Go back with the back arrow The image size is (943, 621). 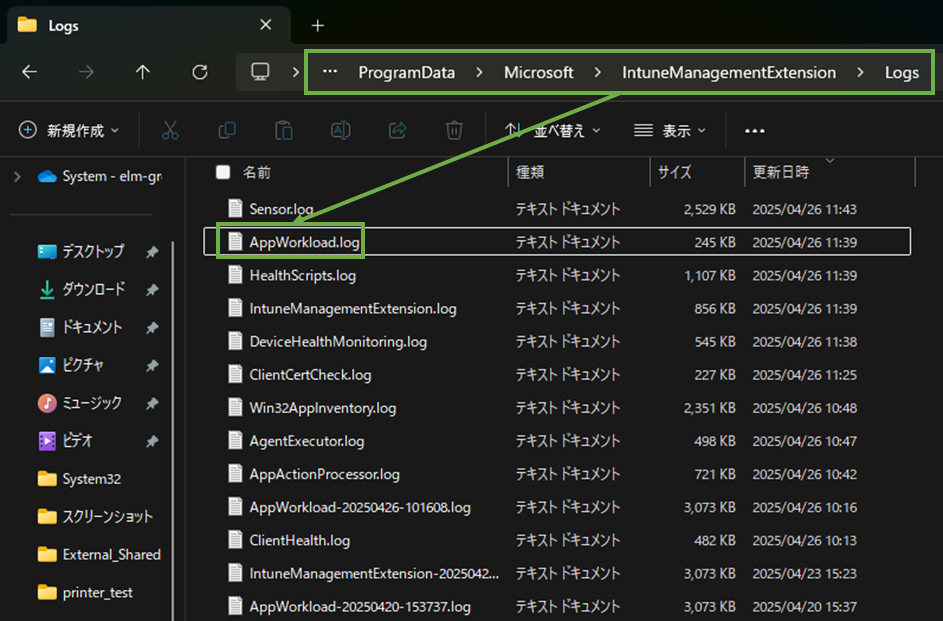pos(29,72)
